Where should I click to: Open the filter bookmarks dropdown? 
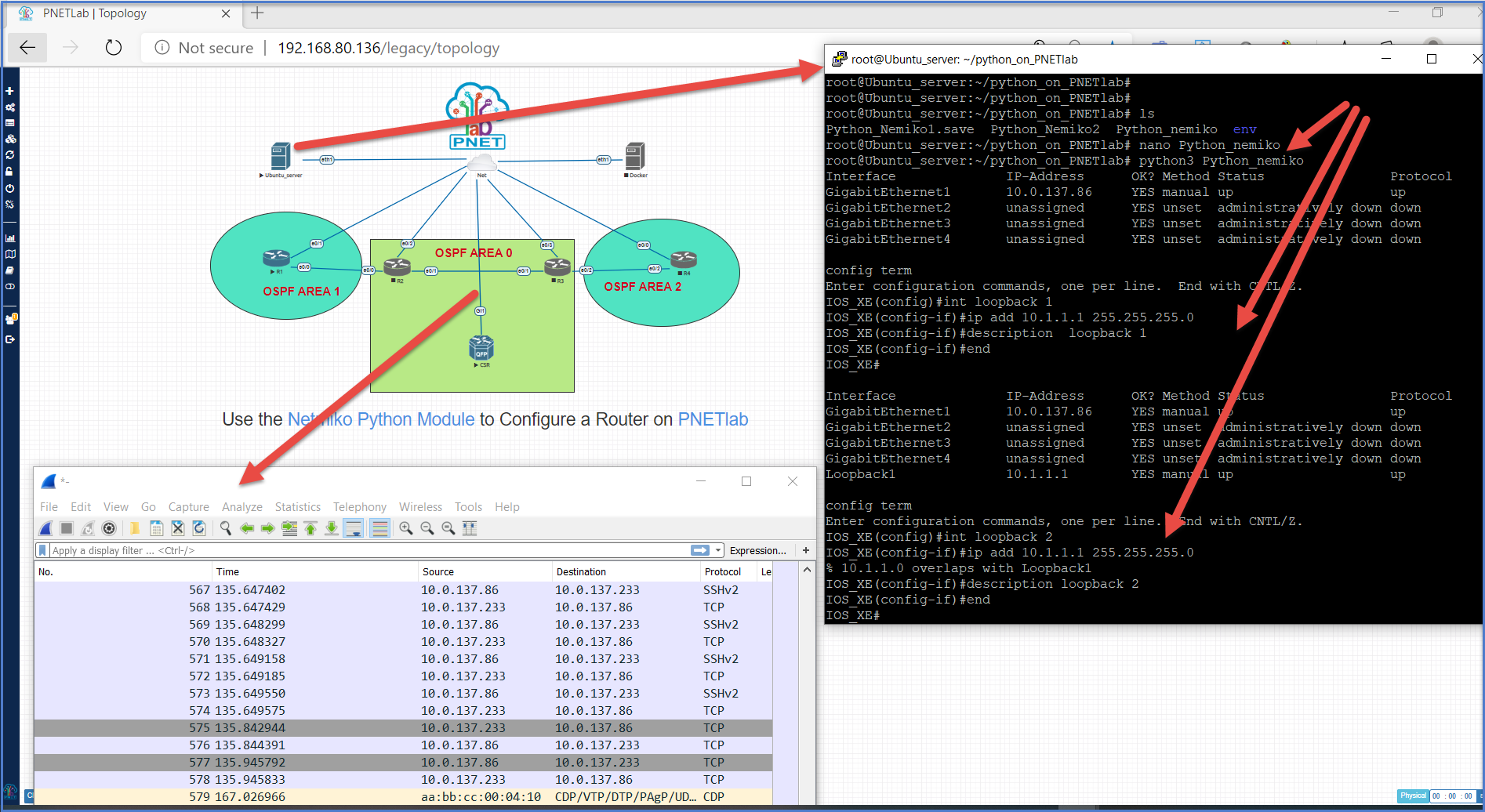(x=43, y=550)
